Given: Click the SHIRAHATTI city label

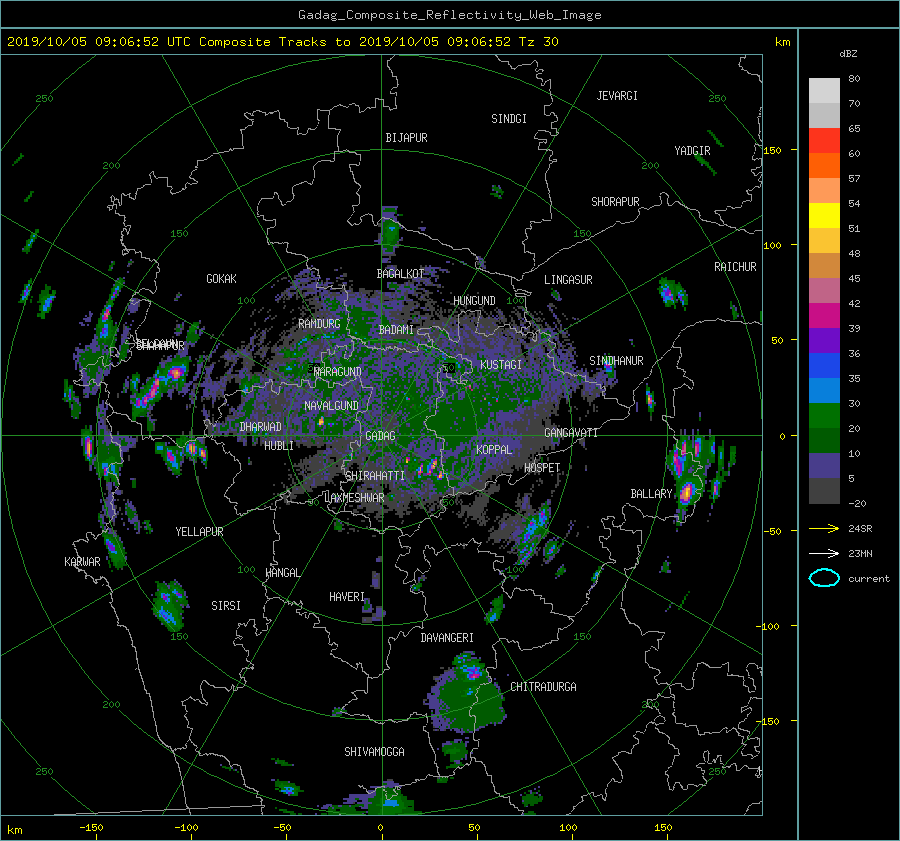Looking at the screenshot, I should click(x=375, y=476).
